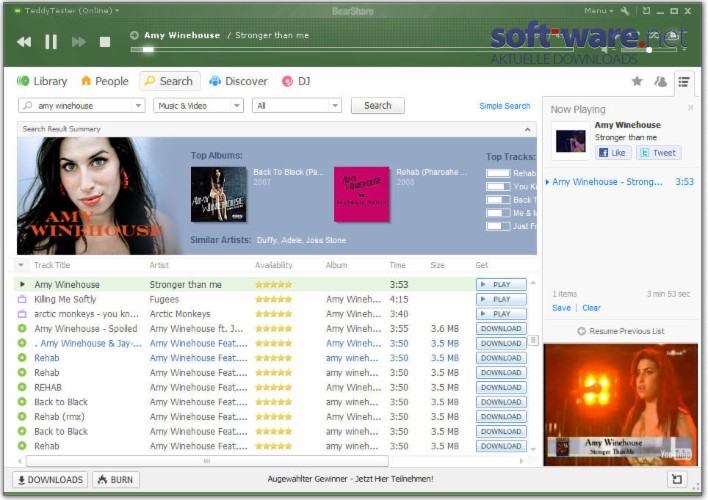The image size is (708, 500).
Task: Click Resume Previous List
Action: [x=621, y=331]
